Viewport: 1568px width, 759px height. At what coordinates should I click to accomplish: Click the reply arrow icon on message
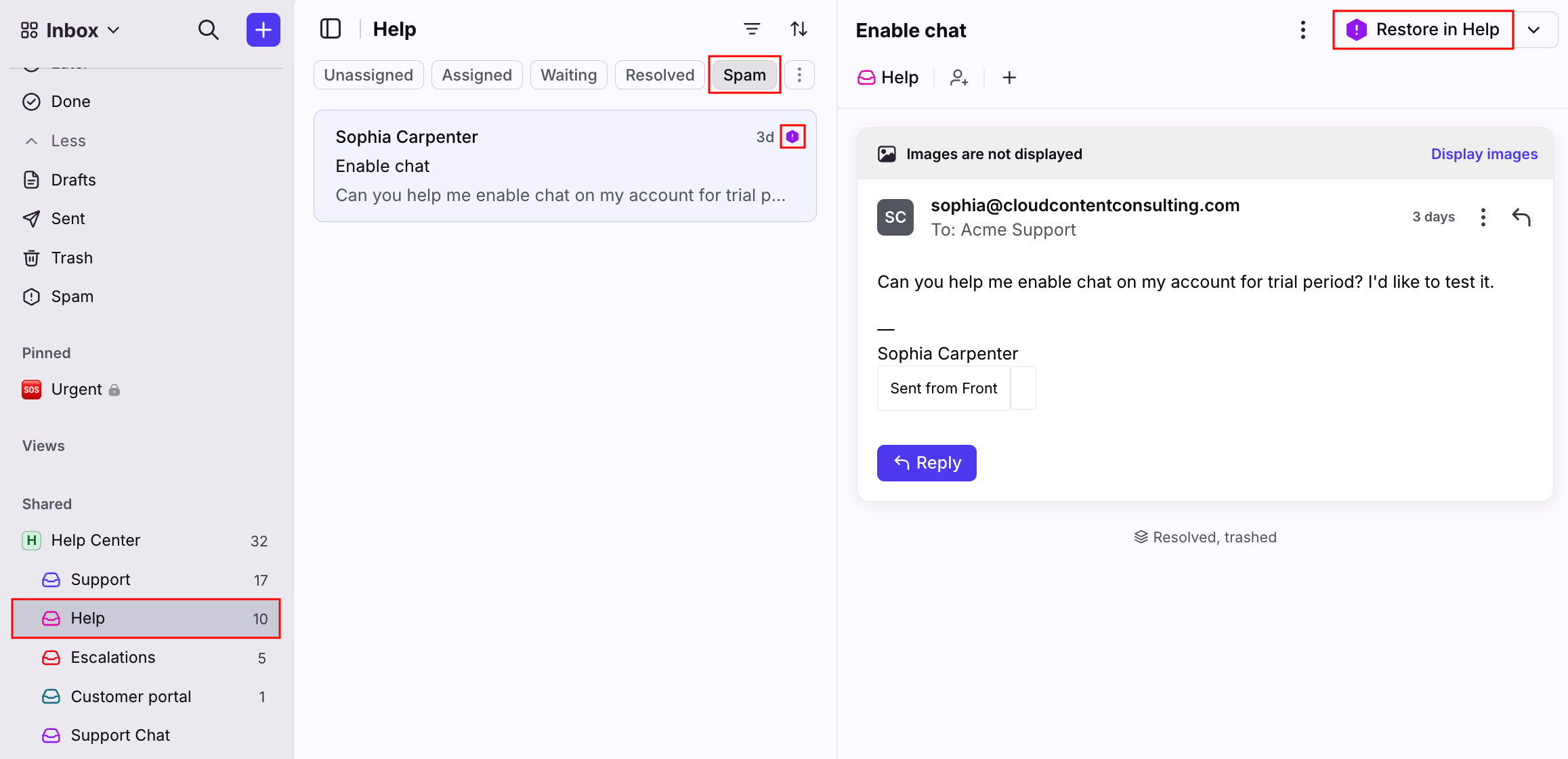(1521, 217)
